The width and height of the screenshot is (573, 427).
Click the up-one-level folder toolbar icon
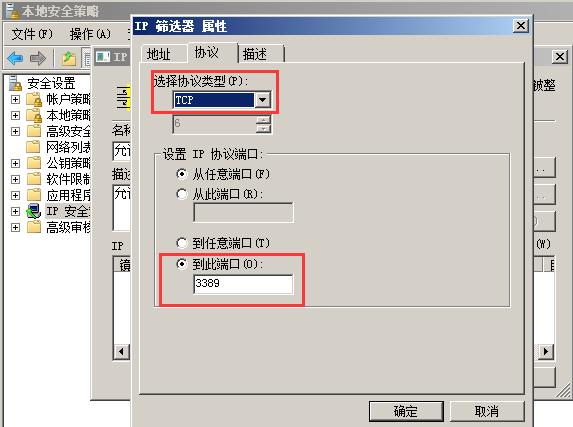[69, 58]
